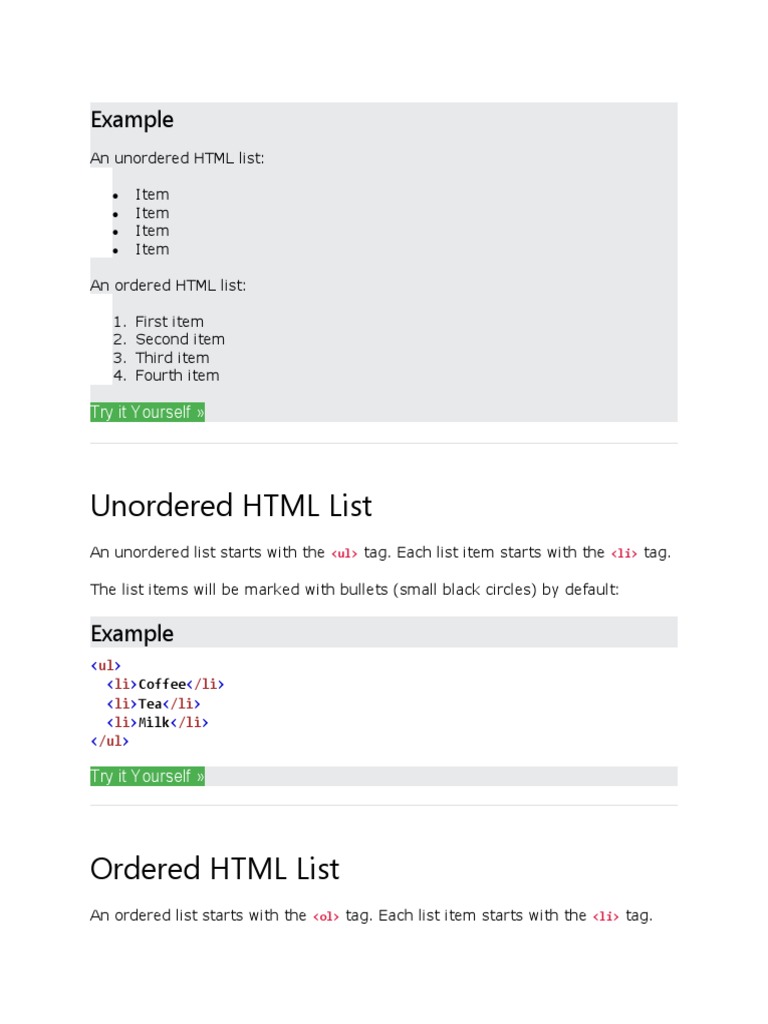Click the Try it Yourself button under the Coffee code
Screen dimensions: 768x1024
[147, 776]
